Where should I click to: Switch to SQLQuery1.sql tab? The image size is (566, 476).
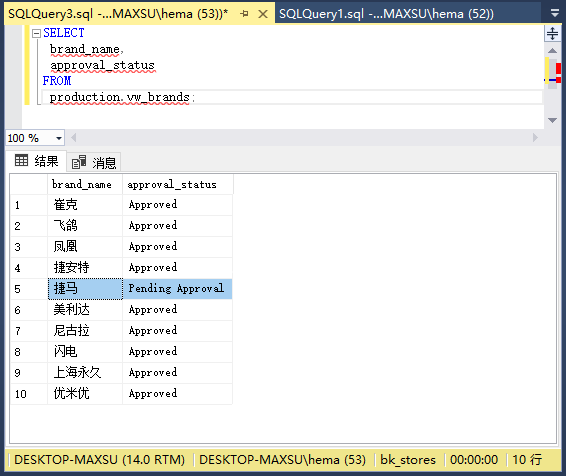pyautogui.click(x=386, y=14)
